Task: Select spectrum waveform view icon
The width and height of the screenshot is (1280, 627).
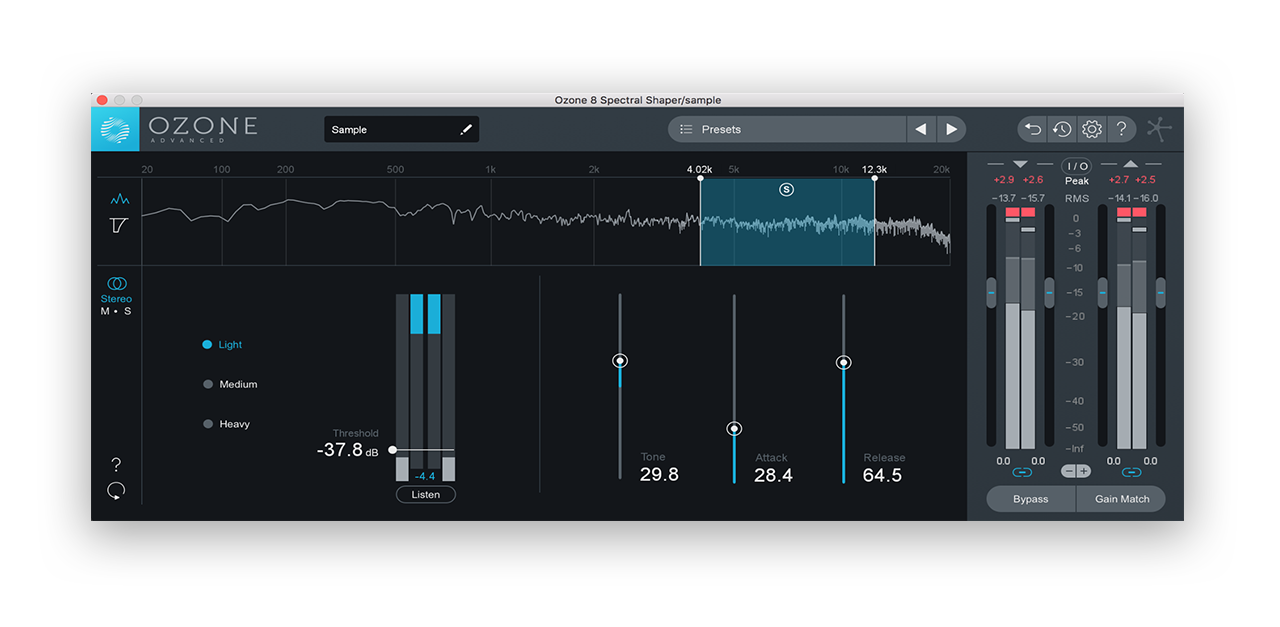Action: click(119, 200)
